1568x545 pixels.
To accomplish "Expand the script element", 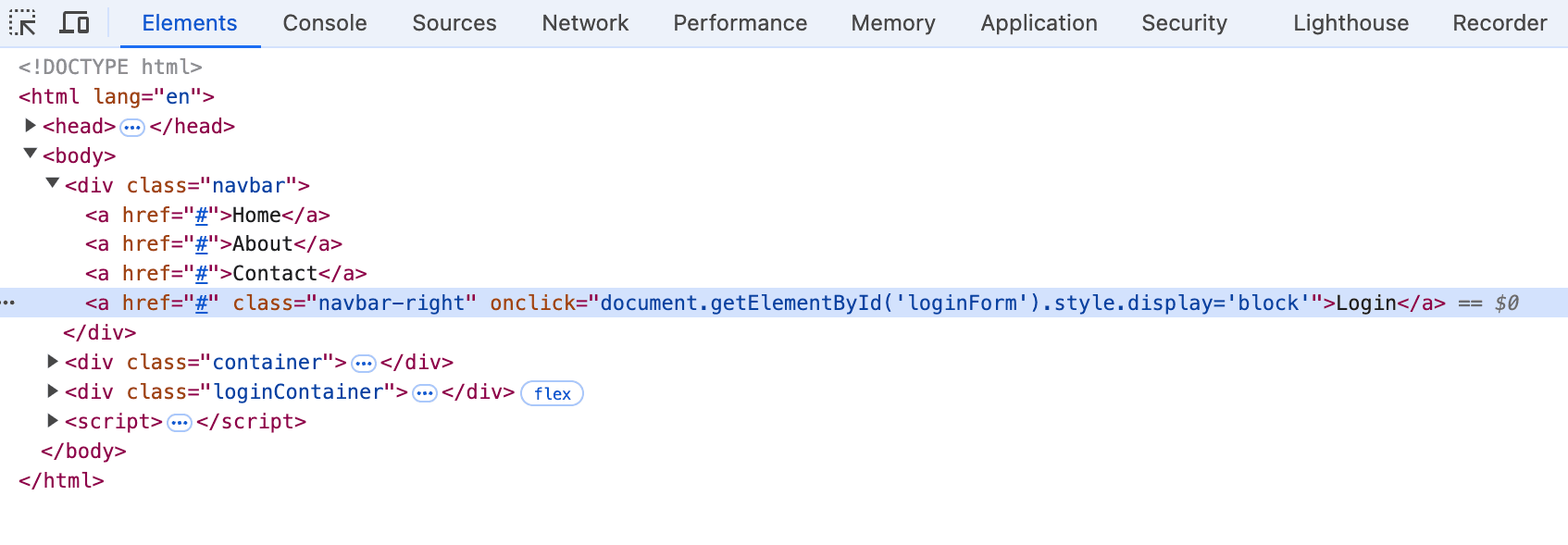I will (53, 420).
